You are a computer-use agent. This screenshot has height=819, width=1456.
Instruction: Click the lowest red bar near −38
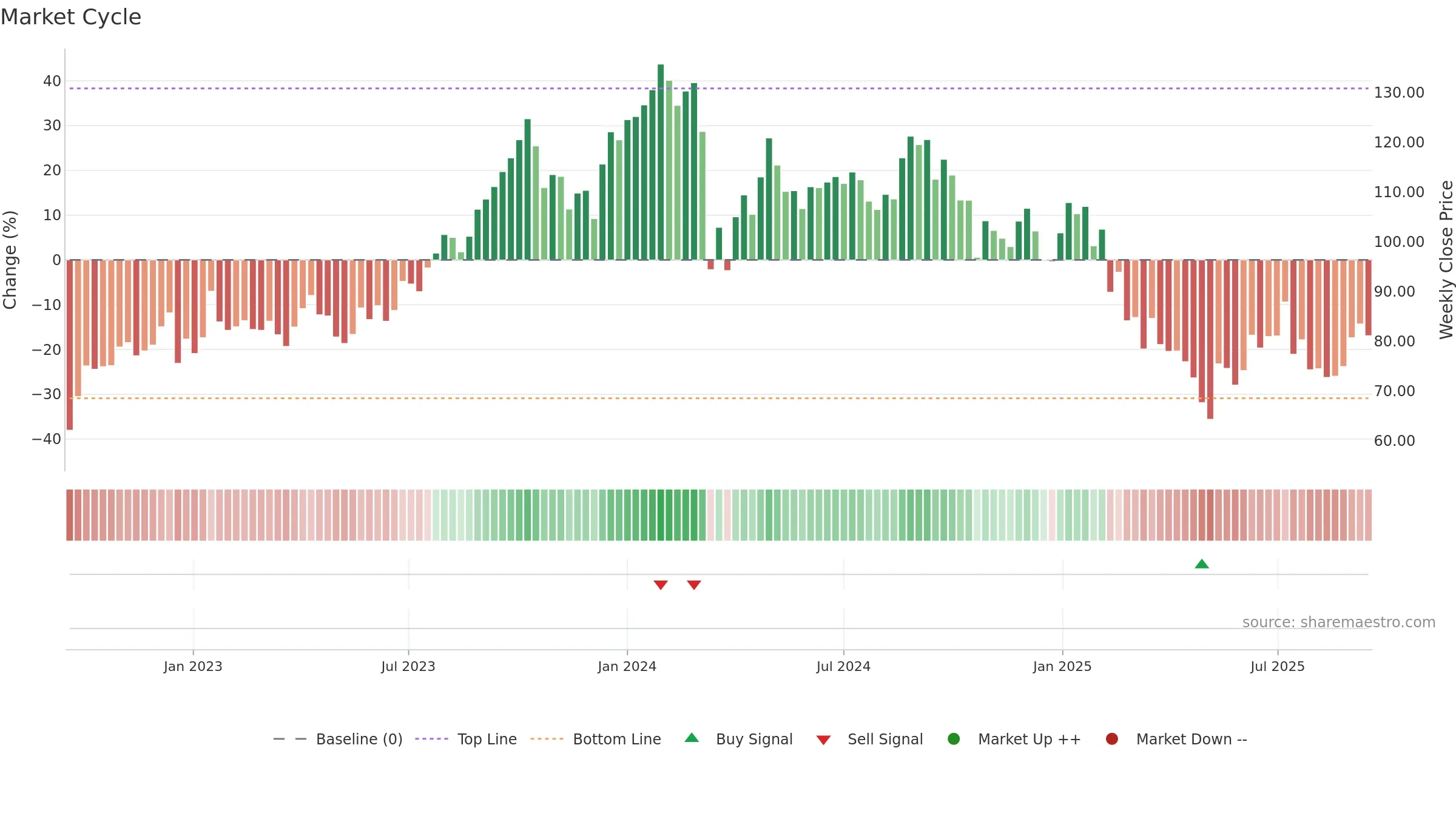coord(70,345)
